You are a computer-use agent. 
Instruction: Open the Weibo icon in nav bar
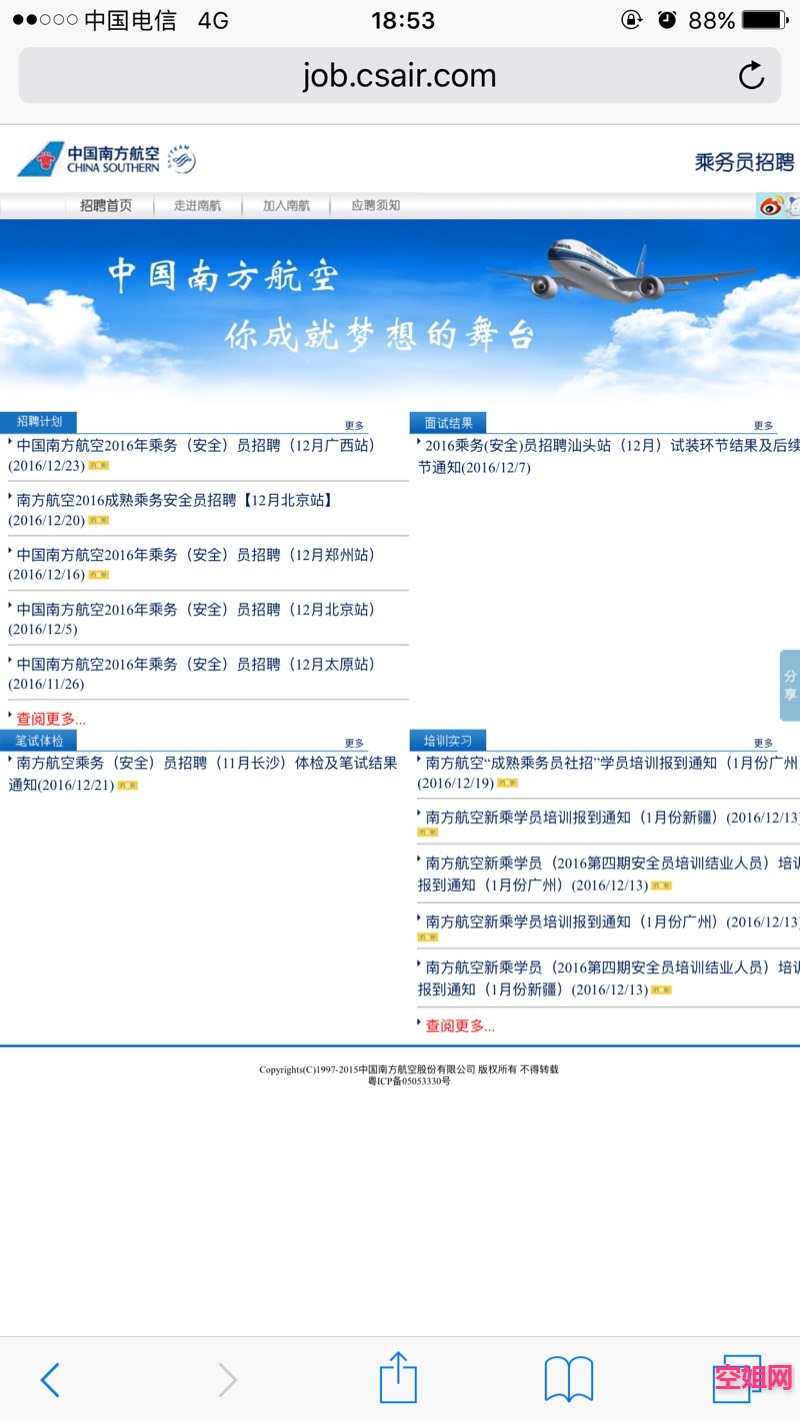[771, 206]
